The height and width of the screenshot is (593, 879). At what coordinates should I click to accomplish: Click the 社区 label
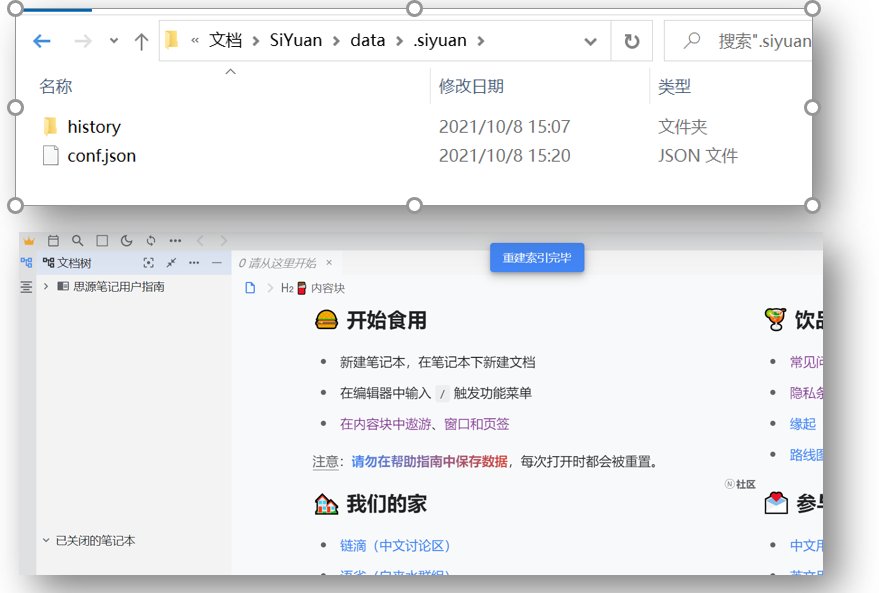746,484
